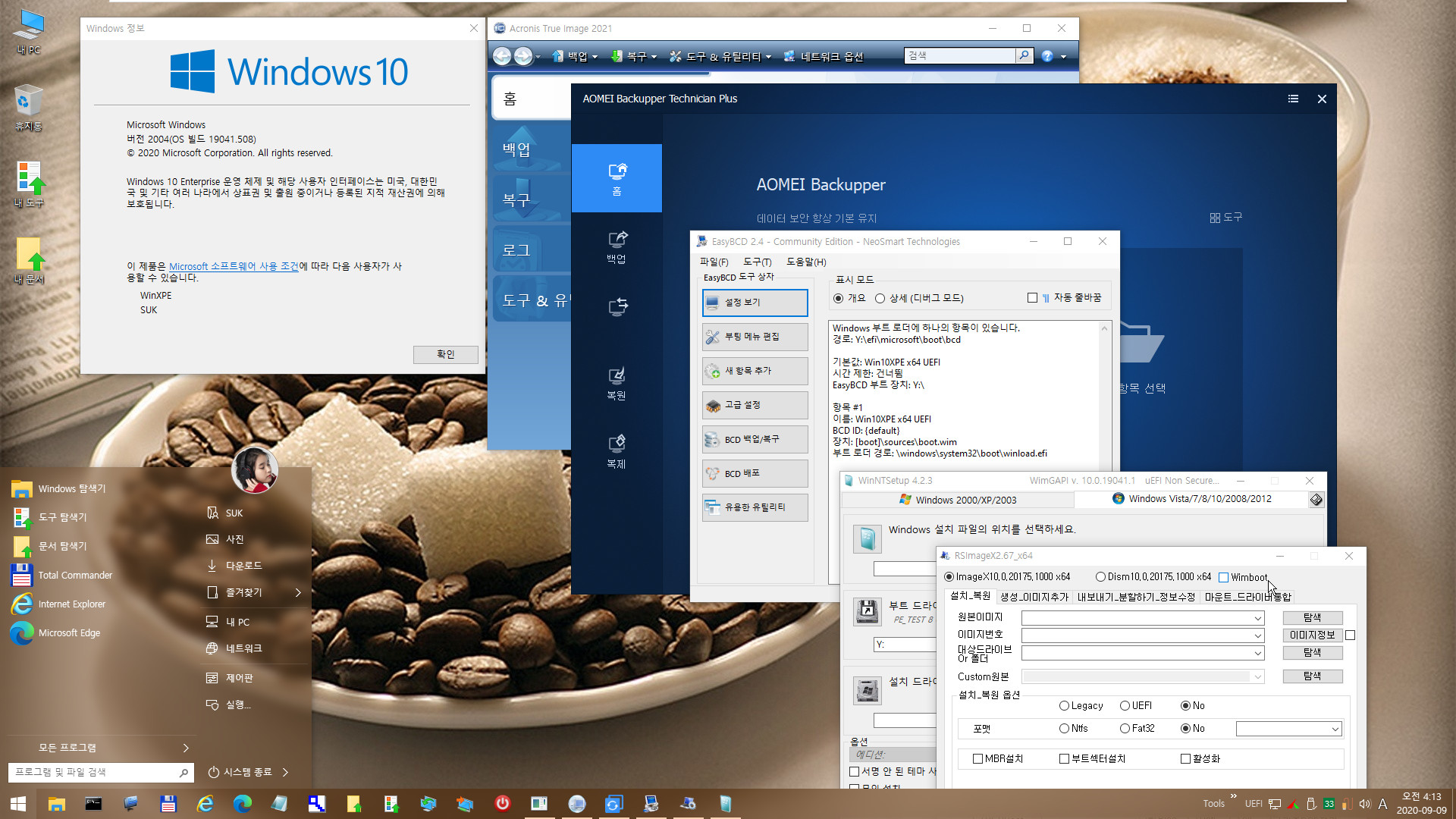Image resolution: width=1456 pixels, height=819 pixels.
Task: Click the WinNTSetup top-right tools icon
Action: [x=1316, y=499]
